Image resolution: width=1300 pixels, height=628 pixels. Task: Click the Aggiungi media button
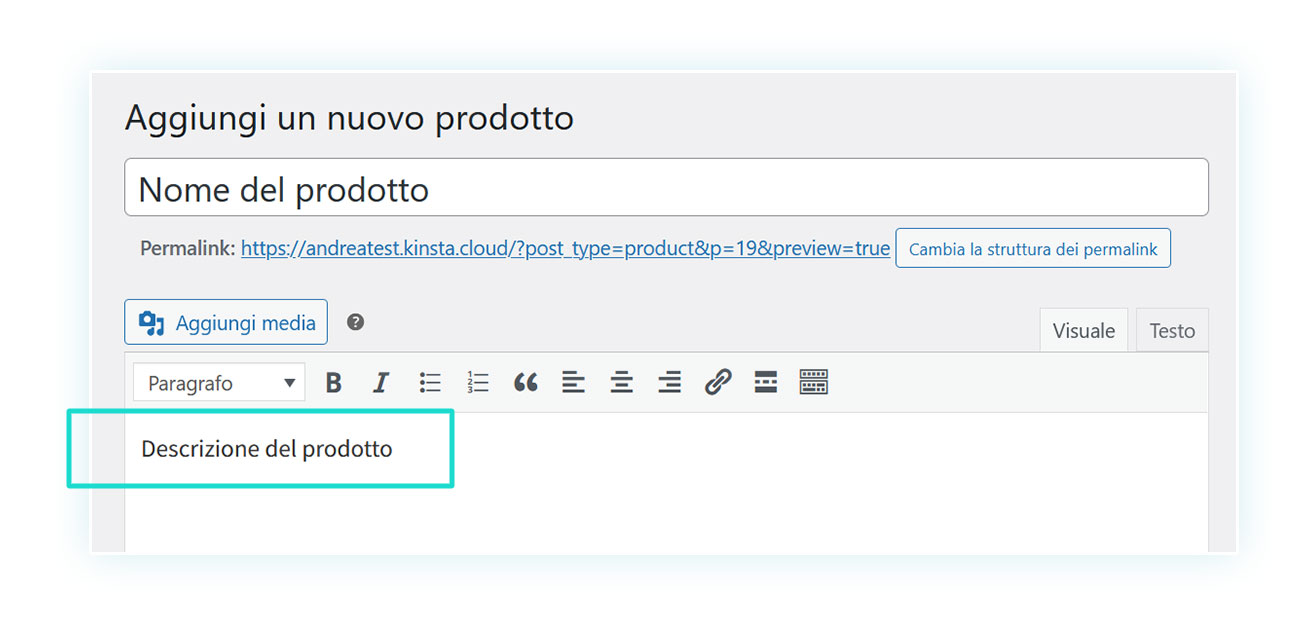pyautogui.click(x=226, y=322)
